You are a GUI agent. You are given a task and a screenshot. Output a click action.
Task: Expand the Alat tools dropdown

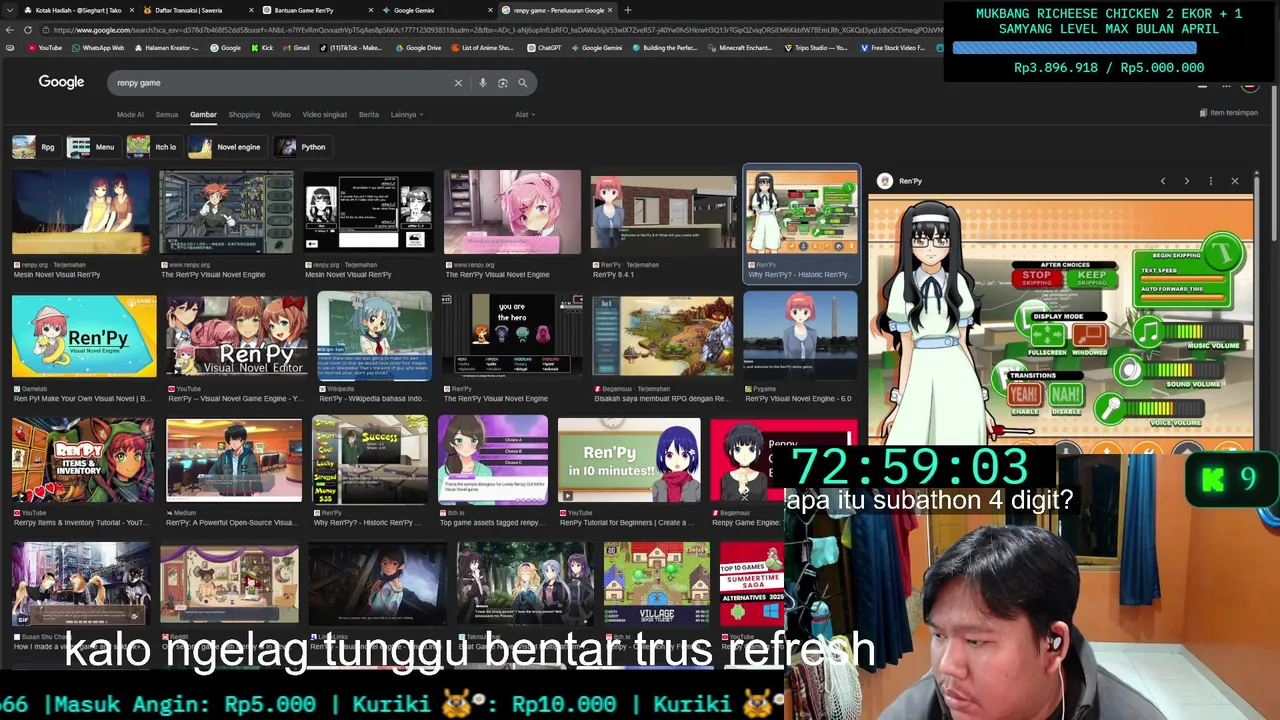click(525, 114)
